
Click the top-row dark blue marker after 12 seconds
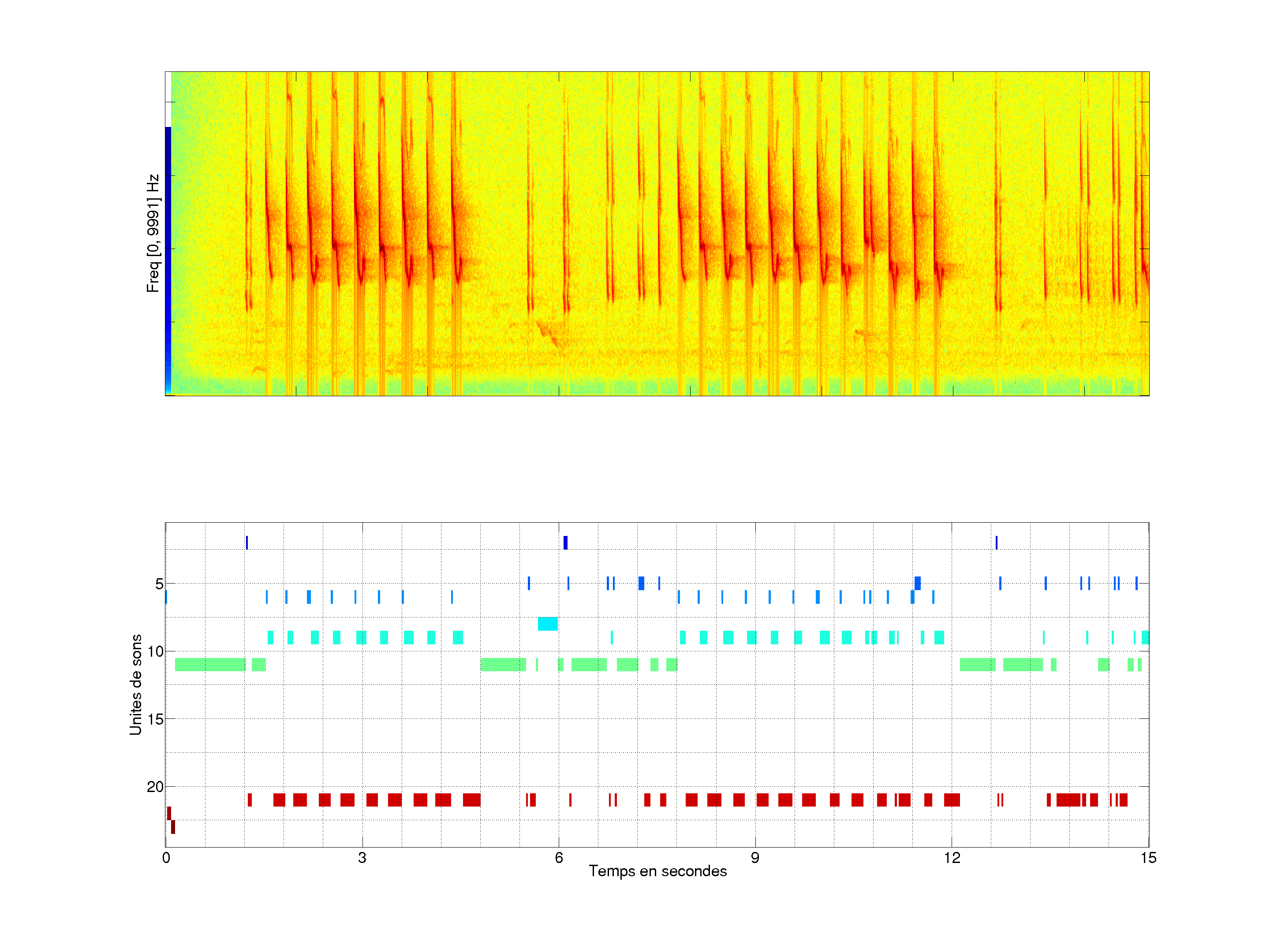coord(996,542)
